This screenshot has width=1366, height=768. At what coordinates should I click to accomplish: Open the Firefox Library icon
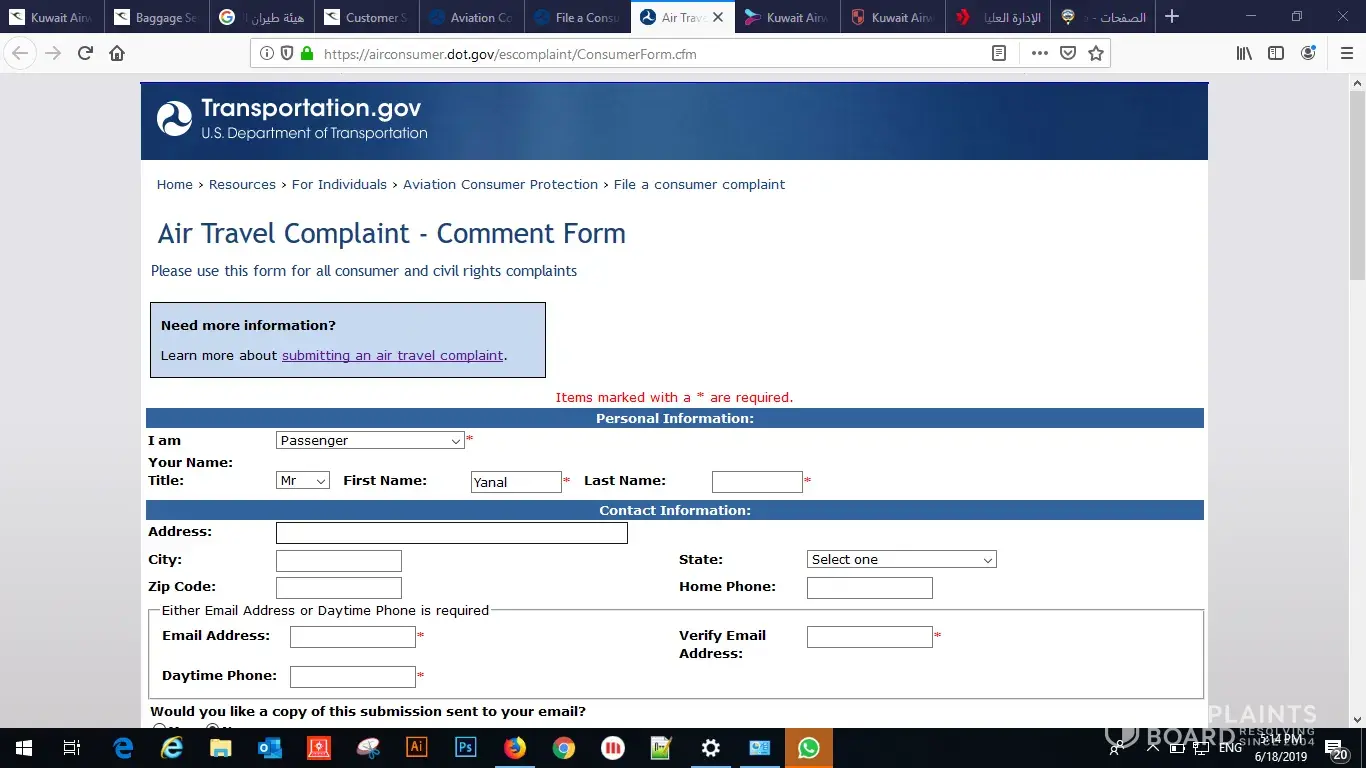(1244, 54)
